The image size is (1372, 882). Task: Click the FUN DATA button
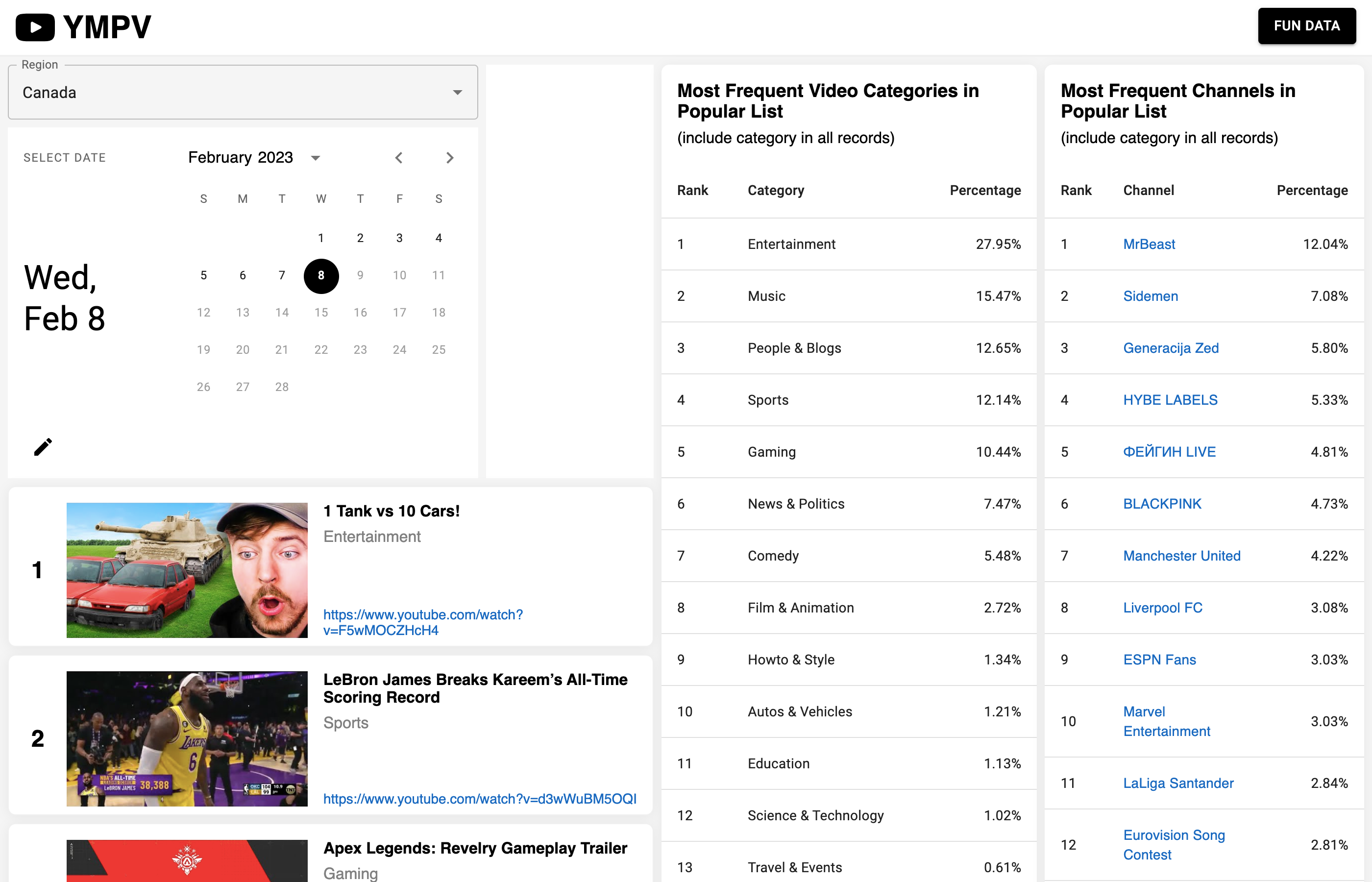click(x=1307, y=26)
